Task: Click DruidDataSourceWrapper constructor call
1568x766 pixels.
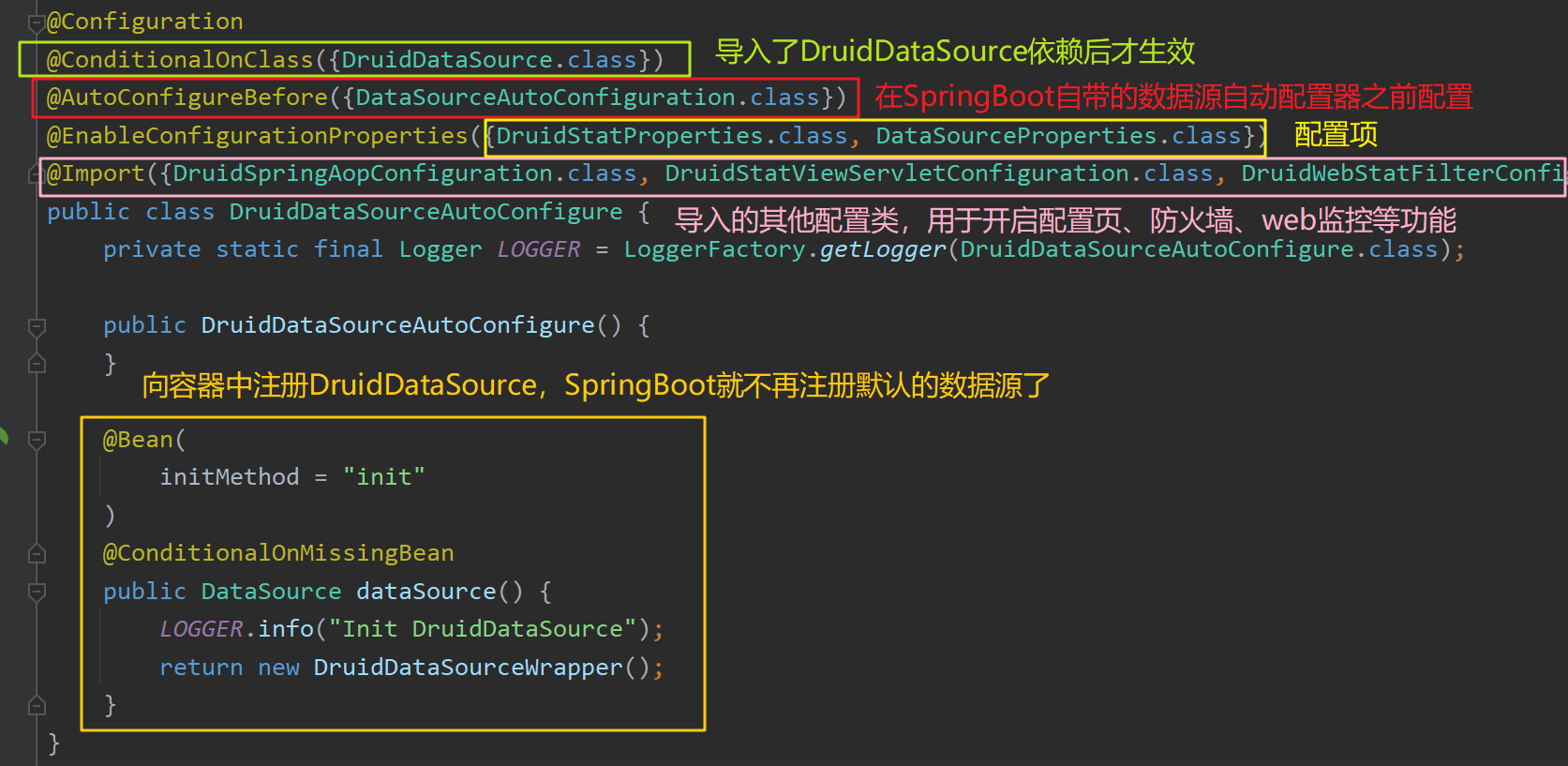Action: tap(468, 668)
